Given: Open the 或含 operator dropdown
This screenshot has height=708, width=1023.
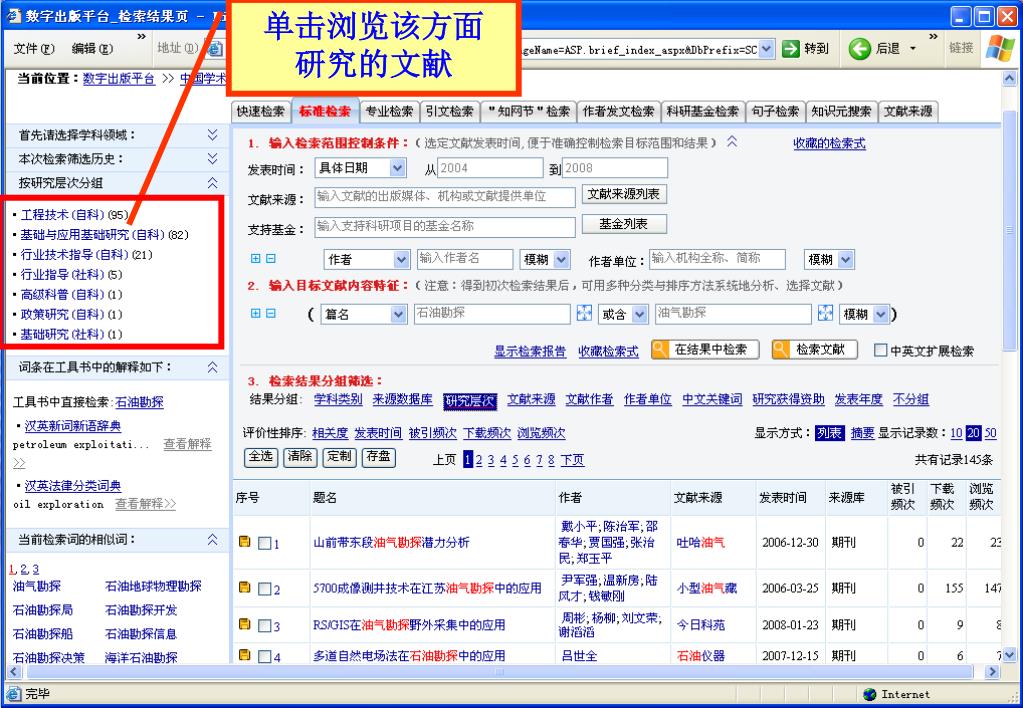Looking at the screenshot, I should pyautogui.click(x=639, y=315).
